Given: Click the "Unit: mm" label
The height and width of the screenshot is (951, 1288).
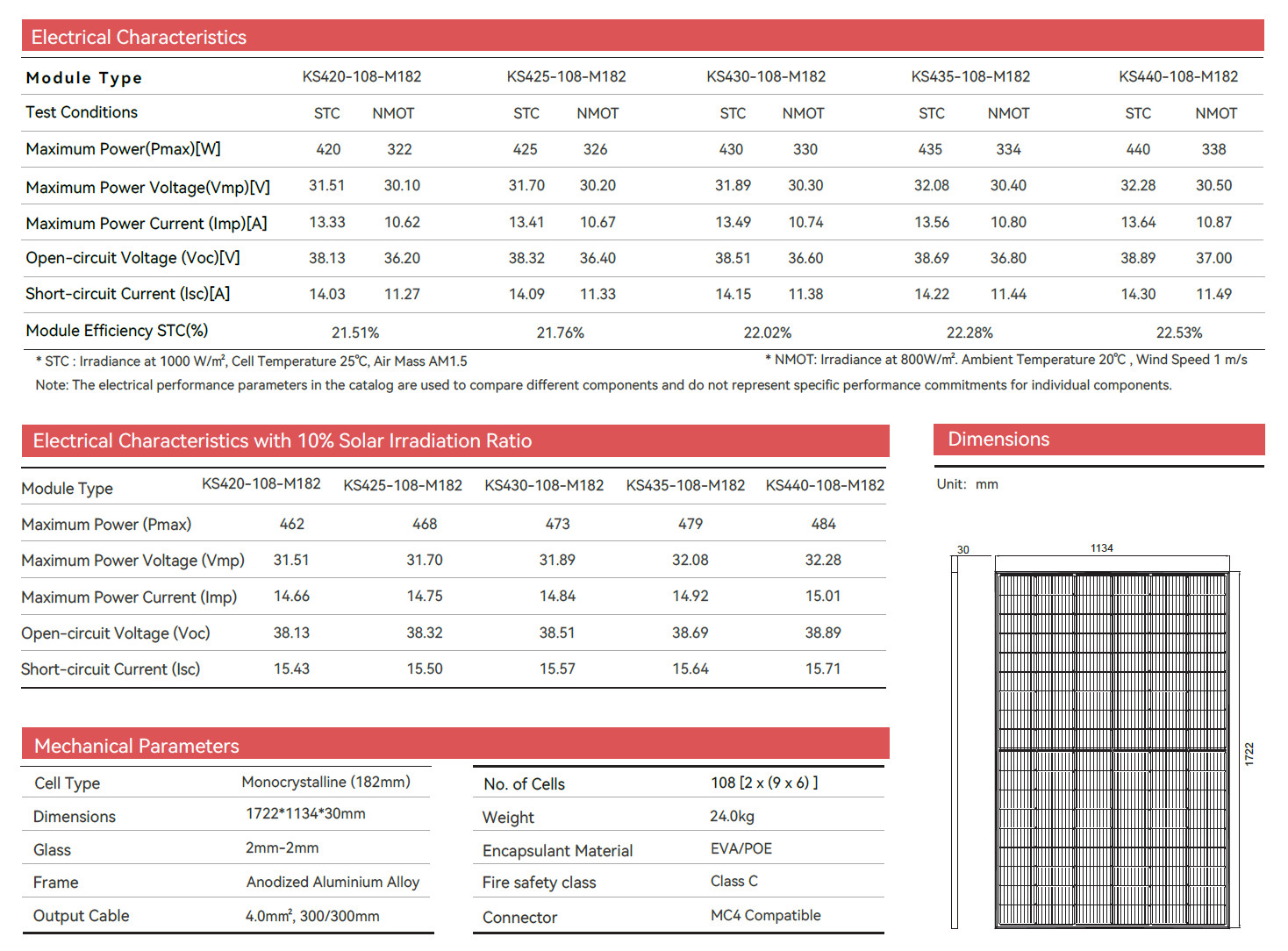Looking at the screenshot, I should coord(967,484).
